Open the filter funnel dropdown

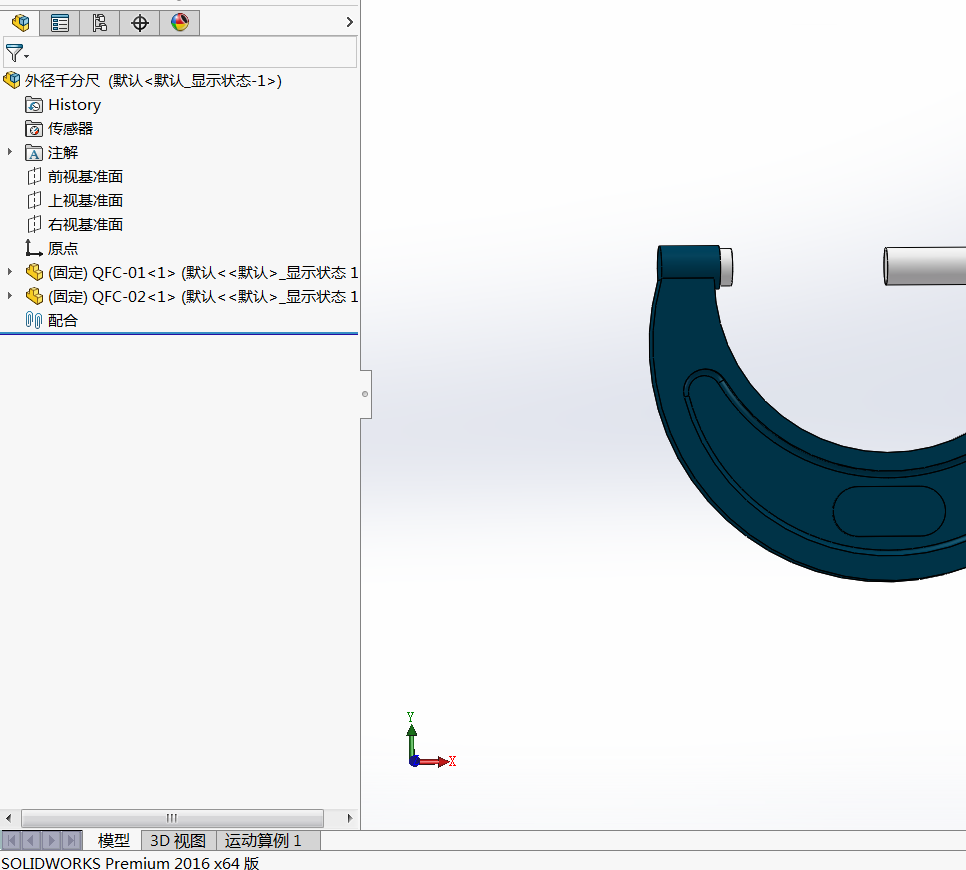click(x=17, y=53)
